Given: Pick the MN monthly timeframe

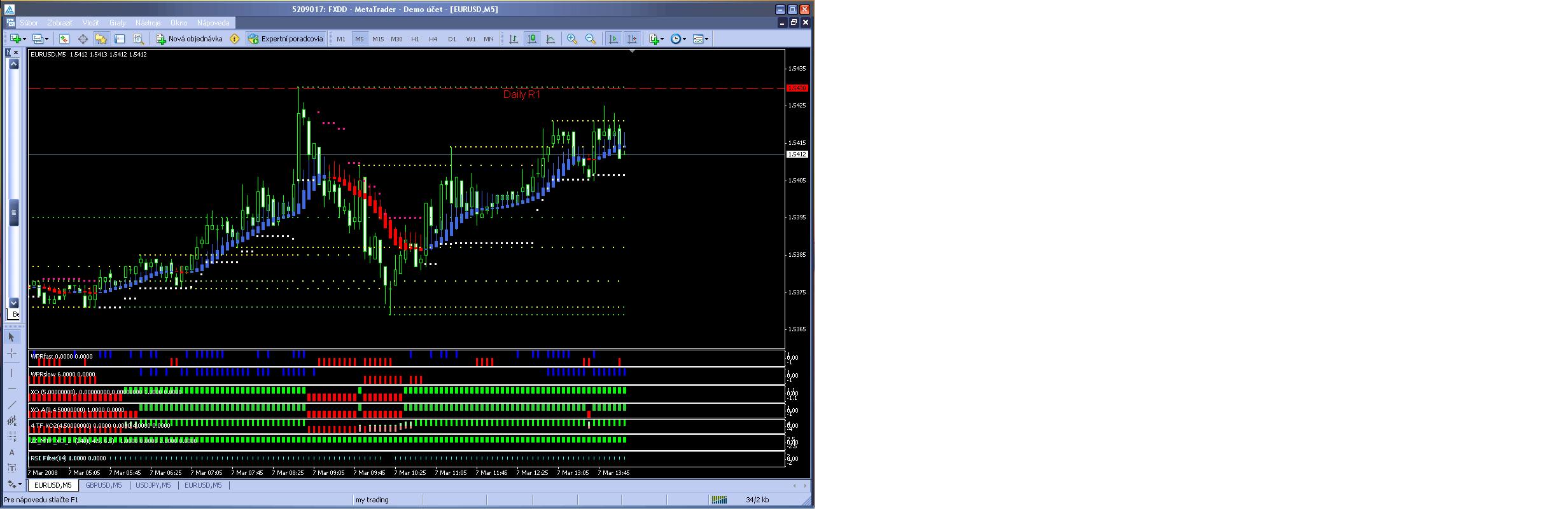Looking at the screenshot, I should click(x=489, y=39).
